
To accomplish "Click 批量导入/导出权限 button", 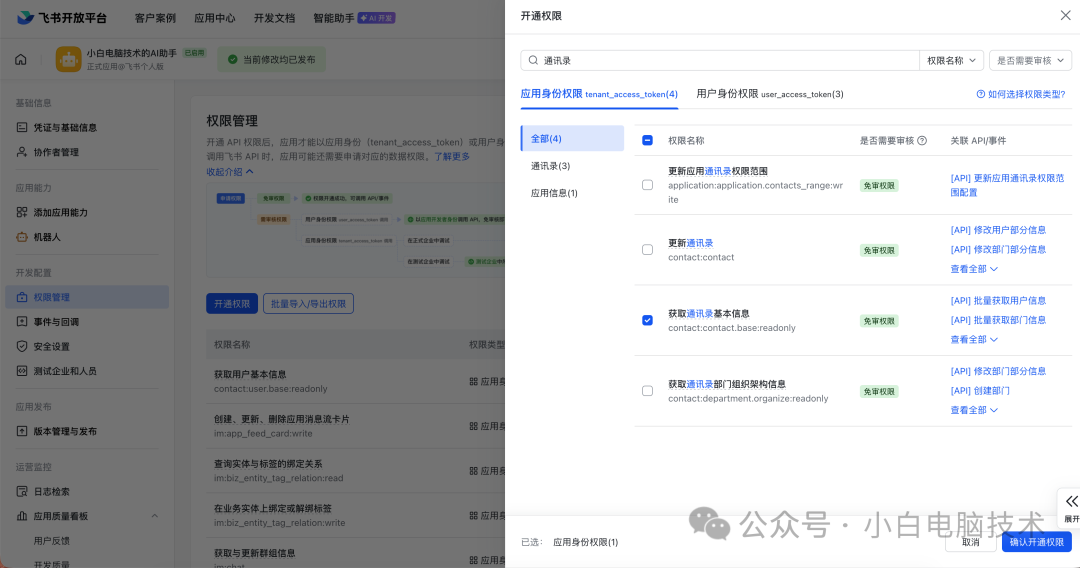I will [x=308, y=304].
